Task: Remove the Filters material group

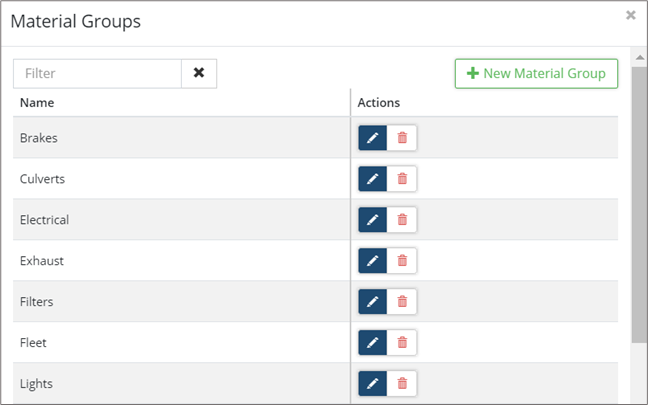Action: 402,301
